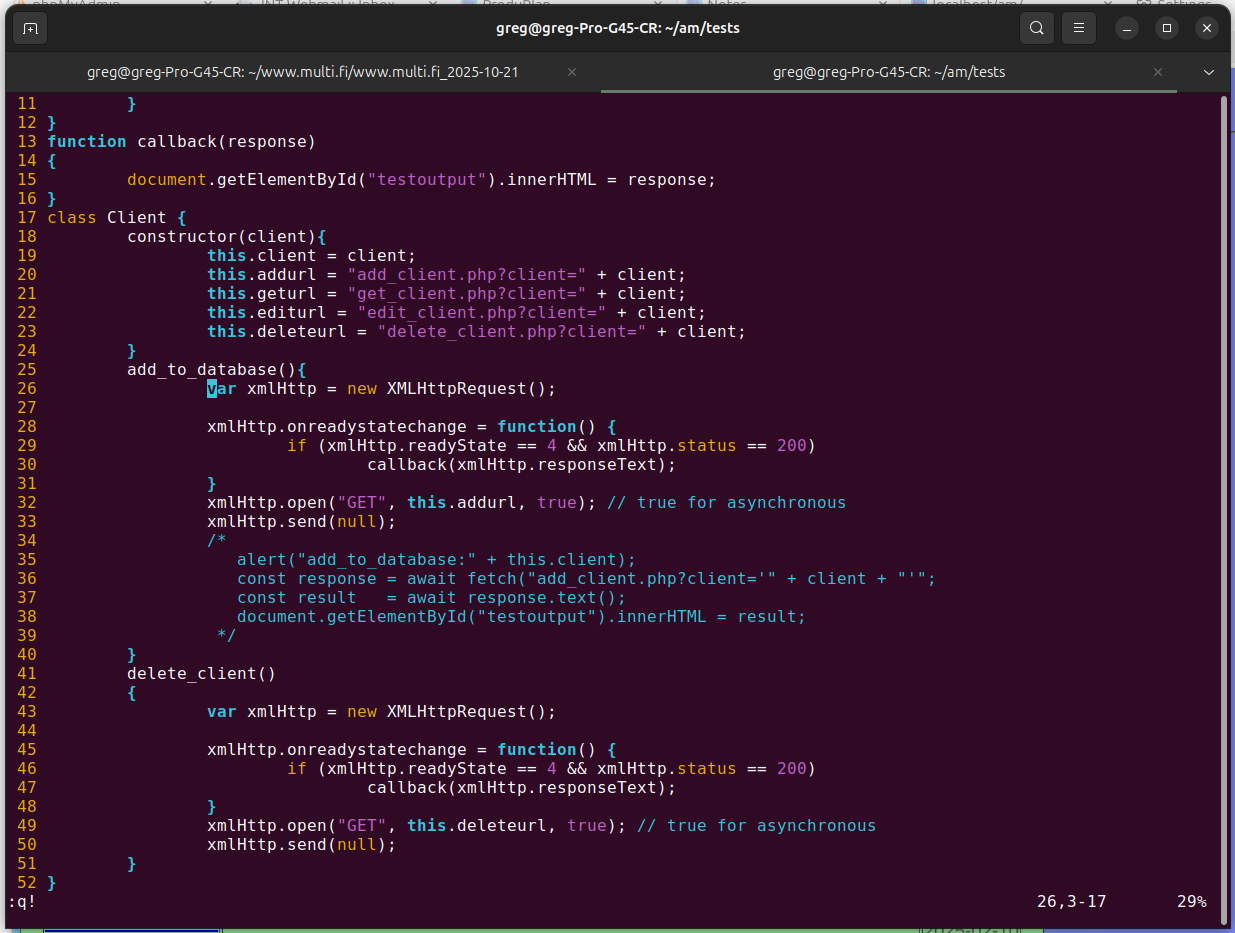
Task: Switch to the ~/www.multi.fi_2025-10-21 tab
Action: click(x=302, y=72)
